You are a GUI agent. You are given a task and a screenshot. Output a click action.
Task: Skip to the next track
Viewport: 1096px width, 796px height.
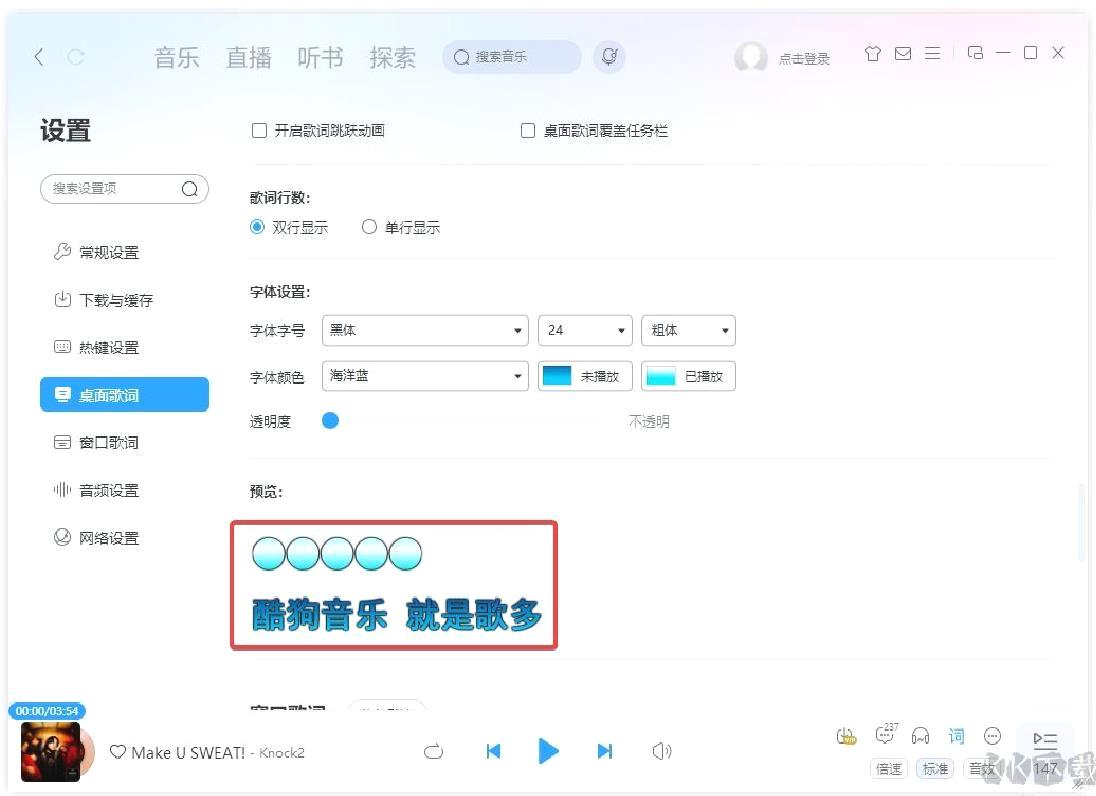click(605, 751)
